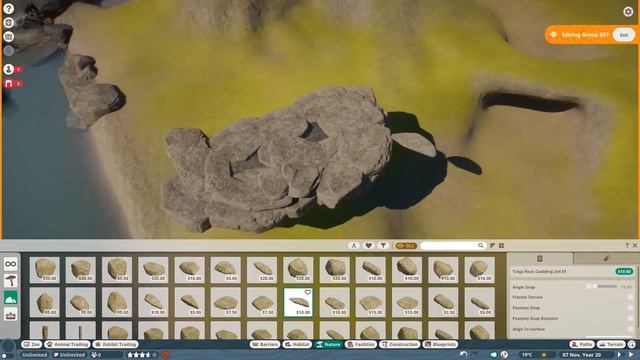Select first rock thumbnail in top row

[x=44, y=270]
